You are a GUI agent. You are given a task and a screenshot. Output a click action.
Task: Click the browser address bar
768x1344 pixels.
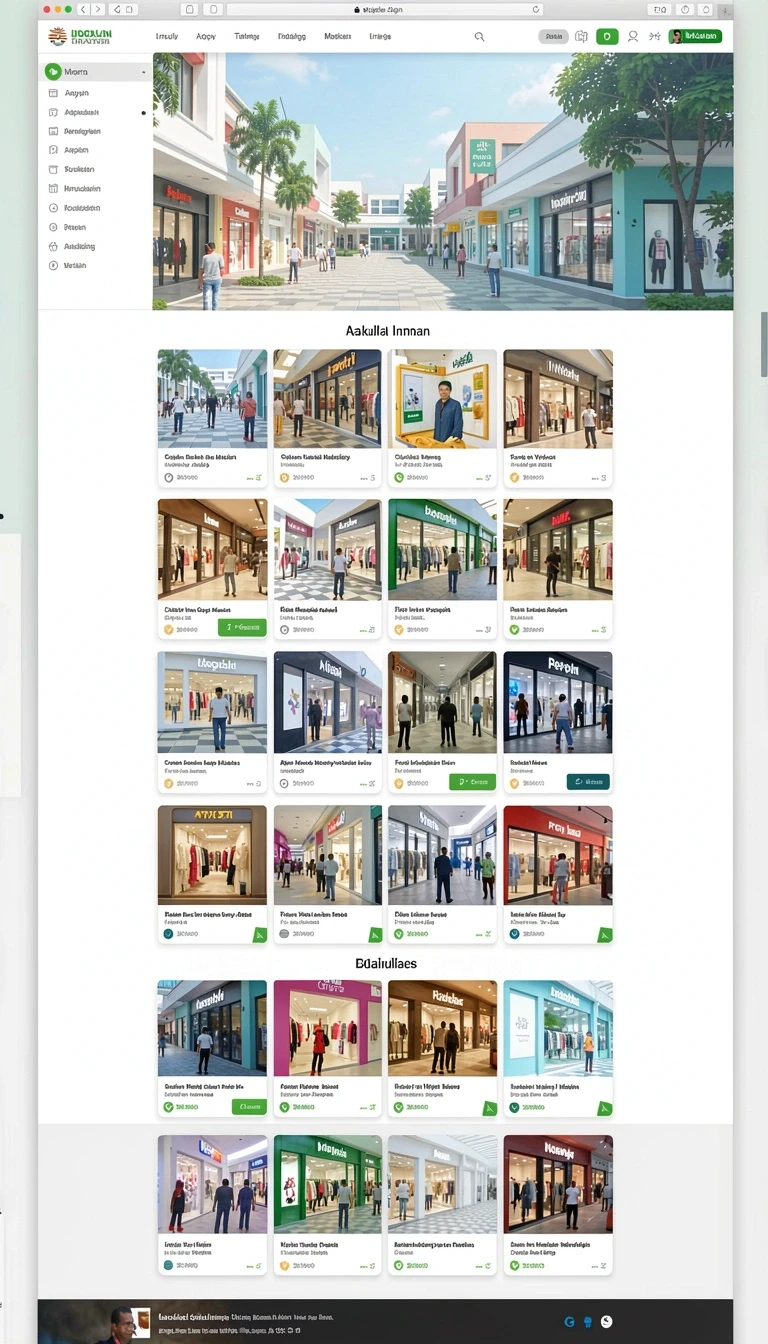(385, 9)
